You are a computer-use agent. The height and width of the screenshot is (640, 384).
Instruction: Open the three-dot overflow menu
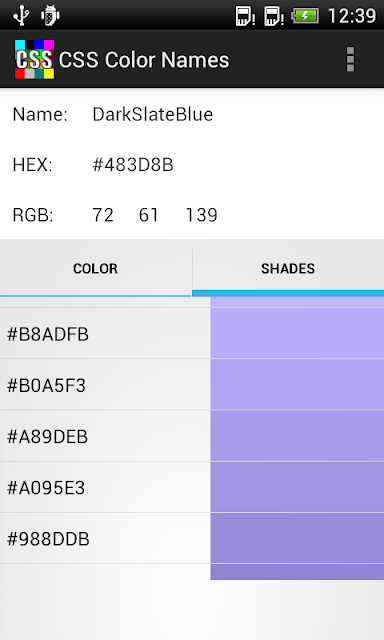[350, 60]
